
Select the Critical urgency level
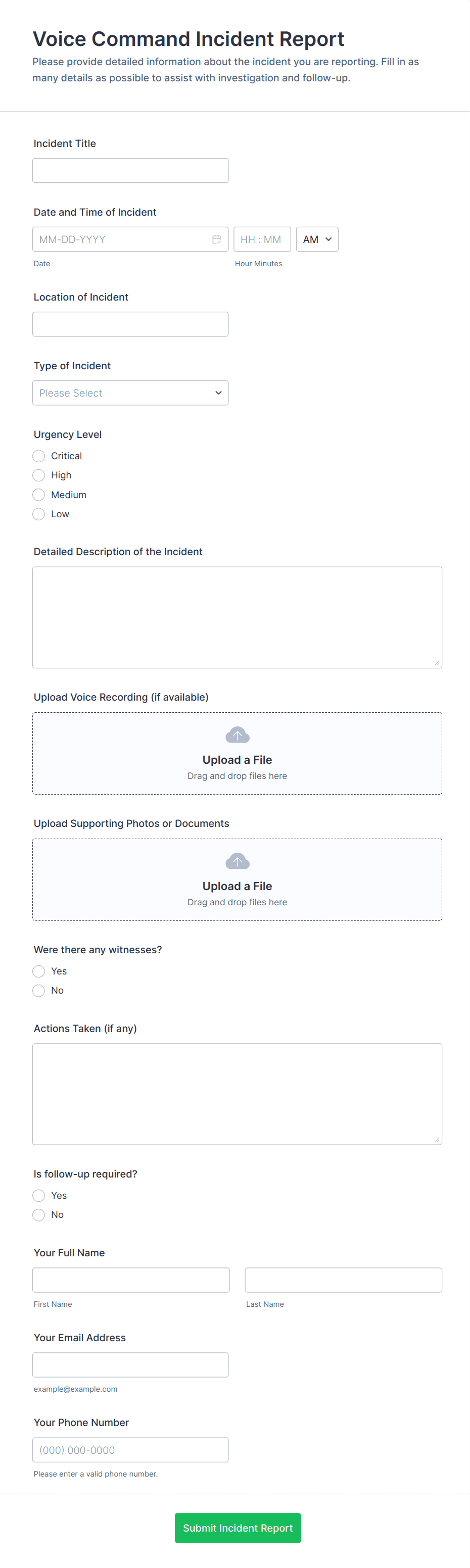[39, 456]
